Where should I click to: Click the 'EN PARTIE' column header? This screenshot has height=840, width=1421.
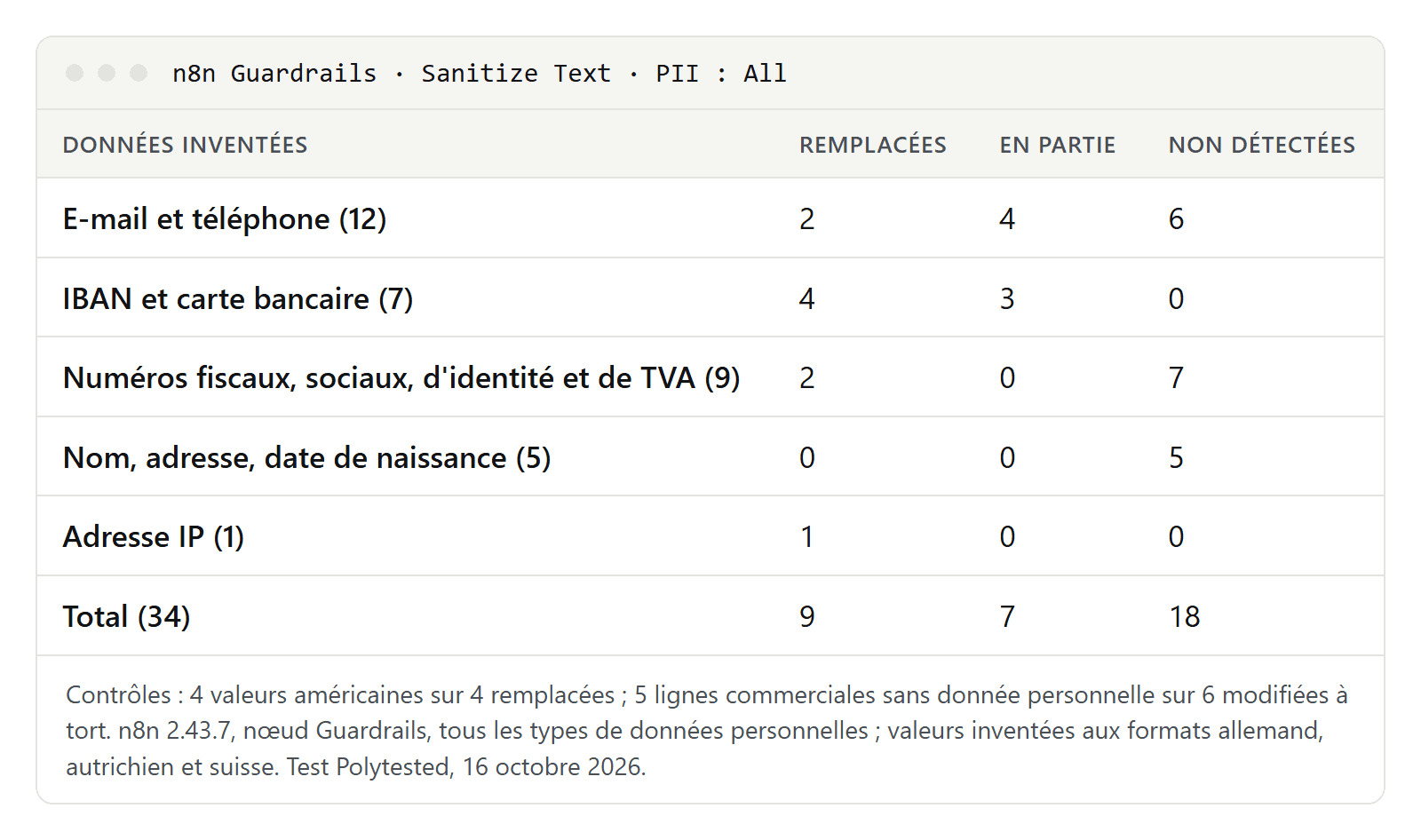(1057, 145)
